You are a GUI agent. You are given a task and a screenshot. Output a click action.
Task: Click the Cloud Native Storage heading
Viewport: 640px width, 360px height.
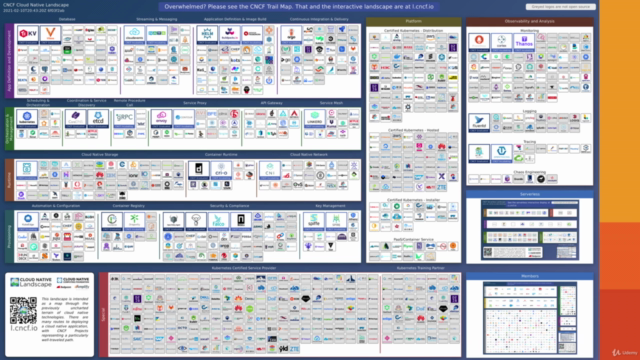[x=100, y=155]
